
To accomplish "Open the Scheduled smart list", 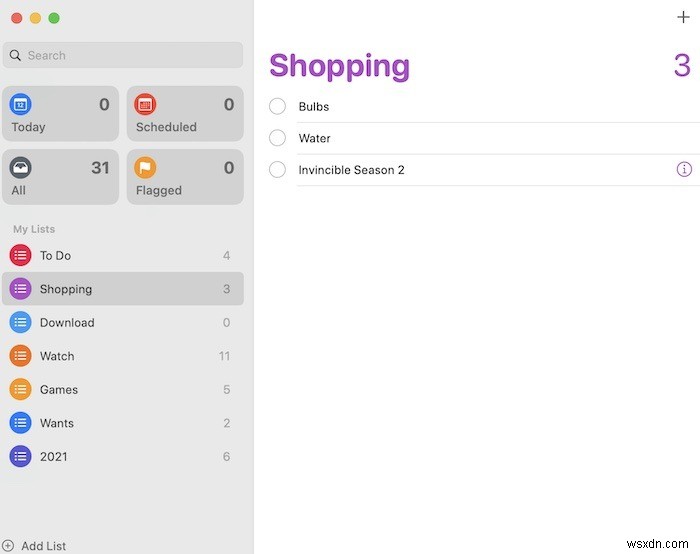I will pyautogui.click(x=185, y=114).
